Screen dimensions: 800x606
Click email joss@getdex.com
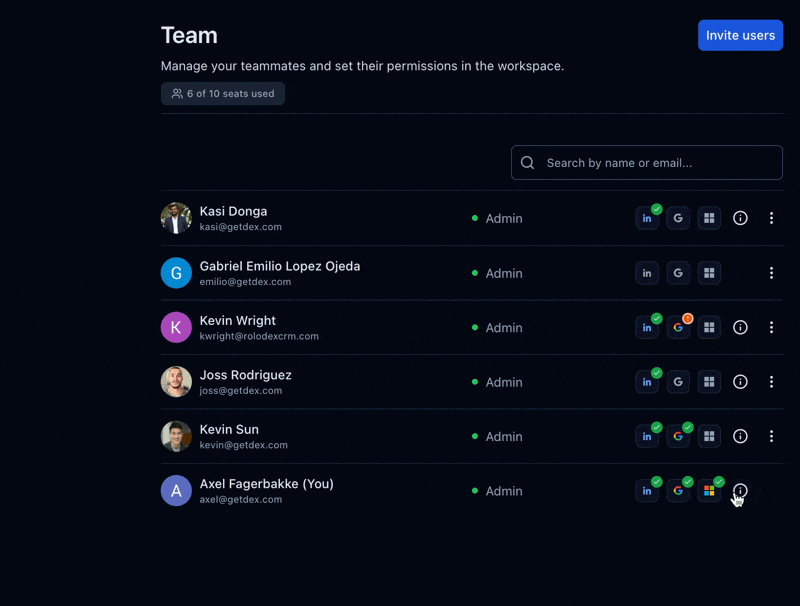(240, 391)
